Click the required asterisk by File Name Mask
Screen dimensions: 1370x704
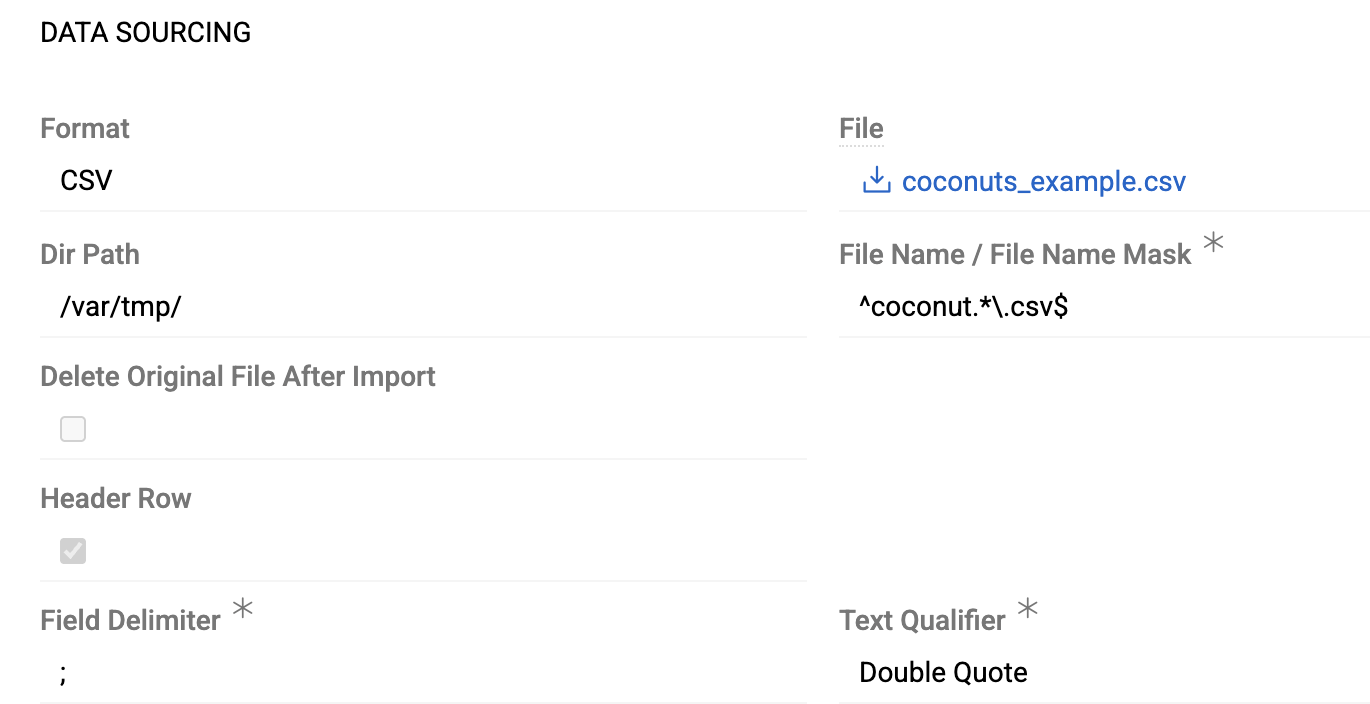pos(1213,242)
